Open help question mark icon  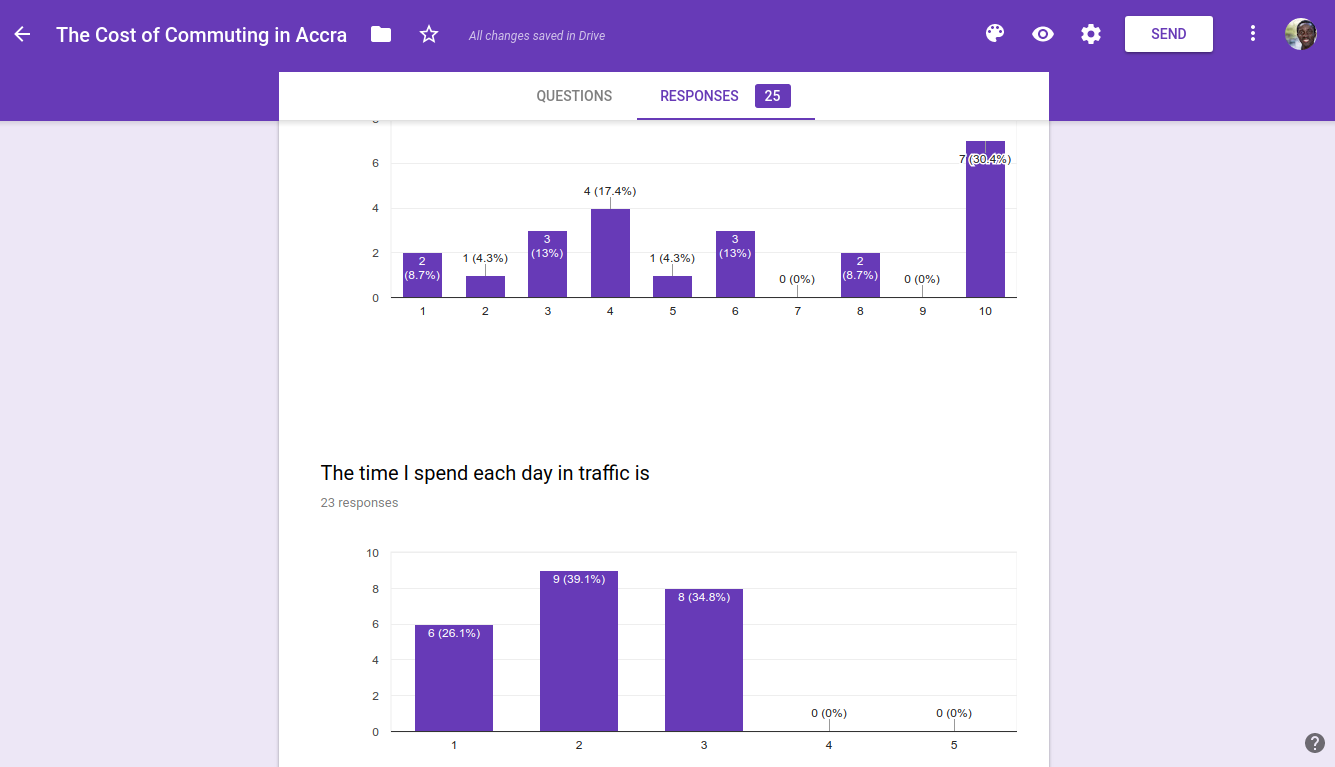pyautogui.click(x=1314, y=743)
